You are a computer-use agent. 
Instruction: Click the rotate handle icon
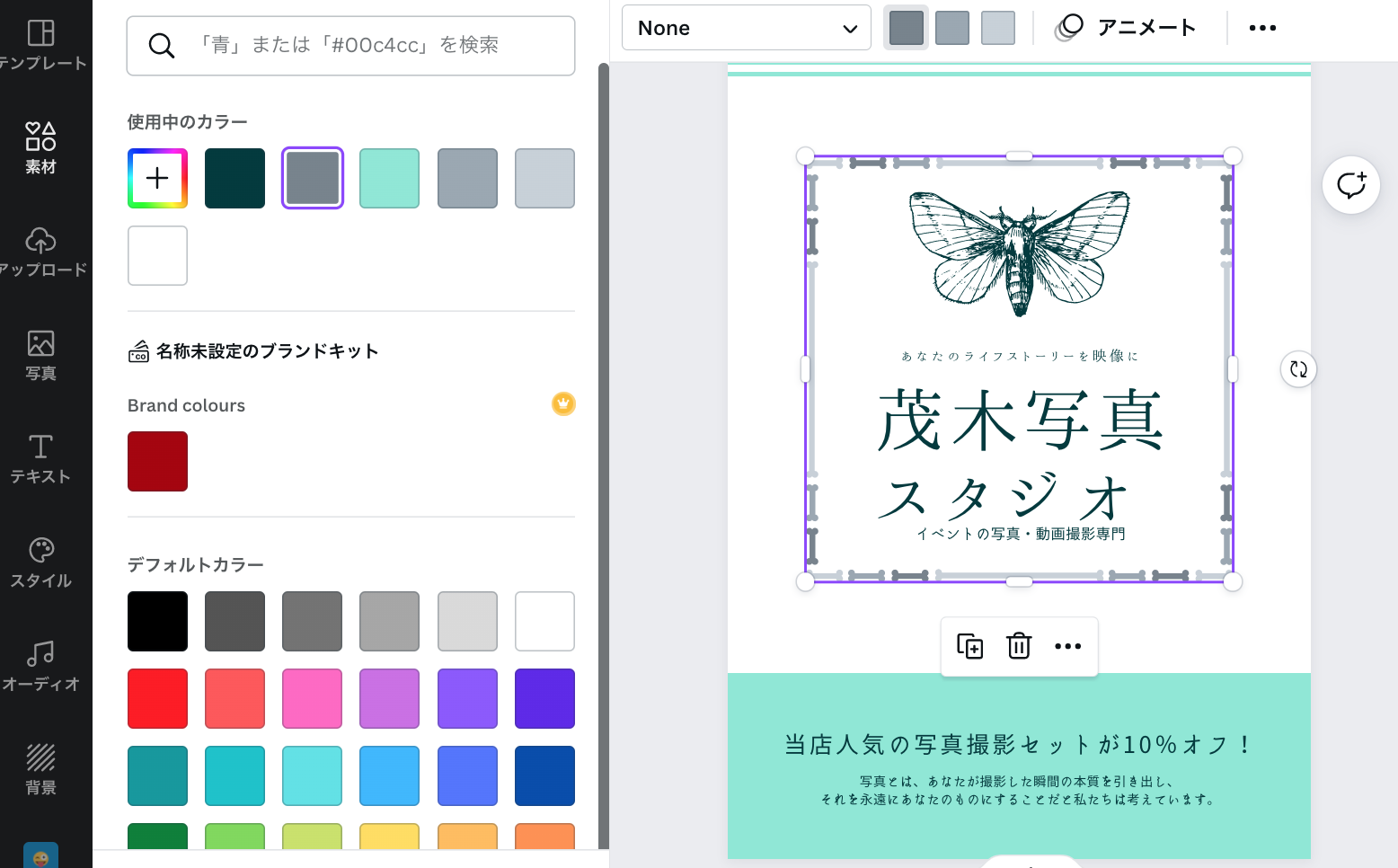1298,368
